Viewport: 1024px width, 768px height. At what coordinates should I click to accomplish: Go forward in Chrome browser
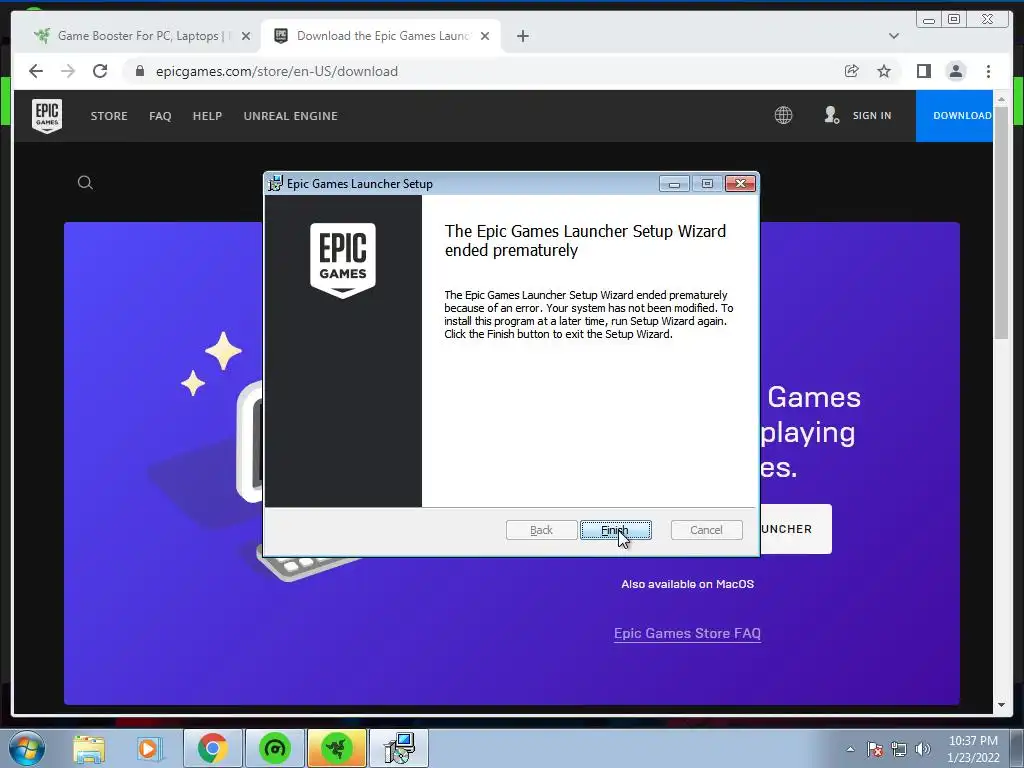click(x=68, y=71)
